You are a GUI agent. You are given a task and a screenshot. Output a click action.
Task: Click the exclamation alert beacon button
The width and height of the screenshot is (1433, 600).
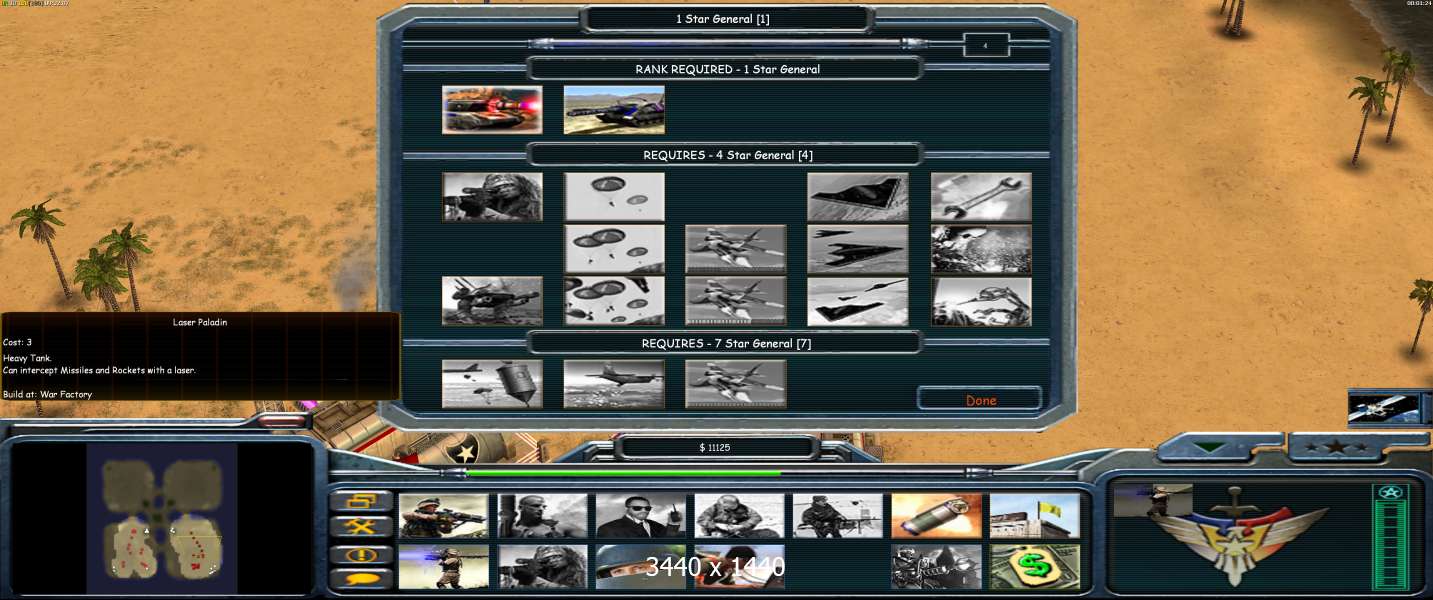click(360, 553)
